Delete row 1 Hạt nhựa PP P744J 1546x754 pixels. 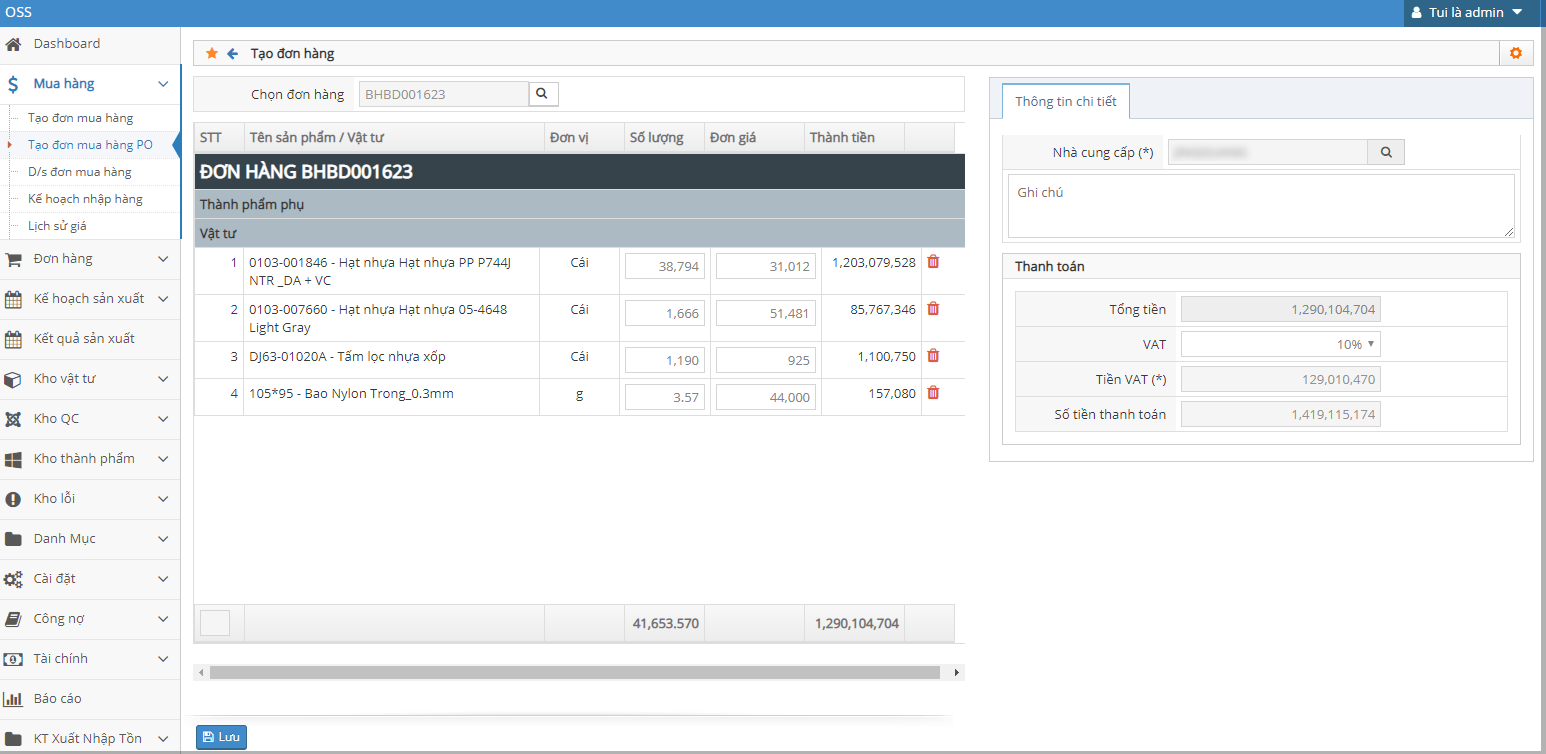(933, 262)
